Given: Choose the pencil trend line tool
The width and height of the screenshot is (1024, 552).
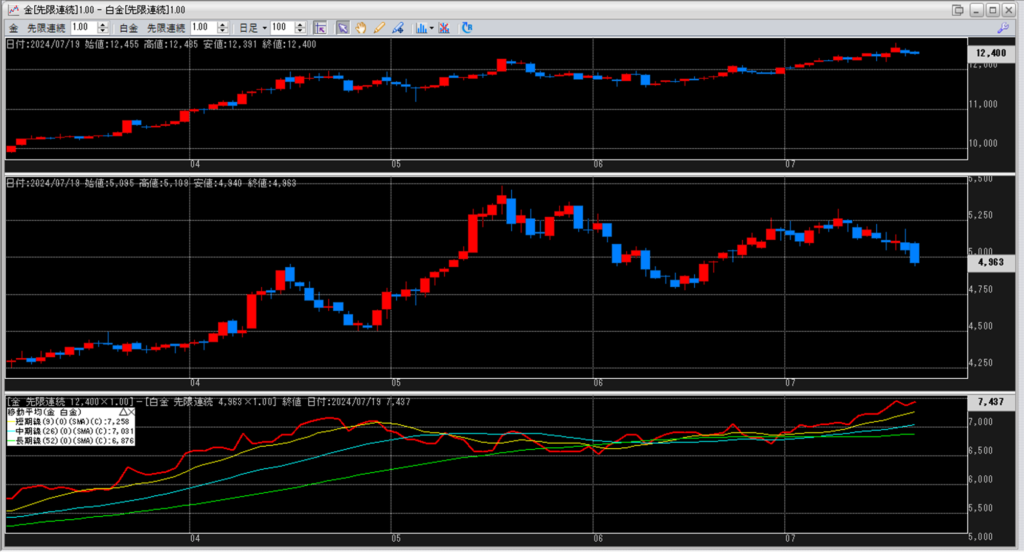Looking at the screenshot, I should click(379, 28).
